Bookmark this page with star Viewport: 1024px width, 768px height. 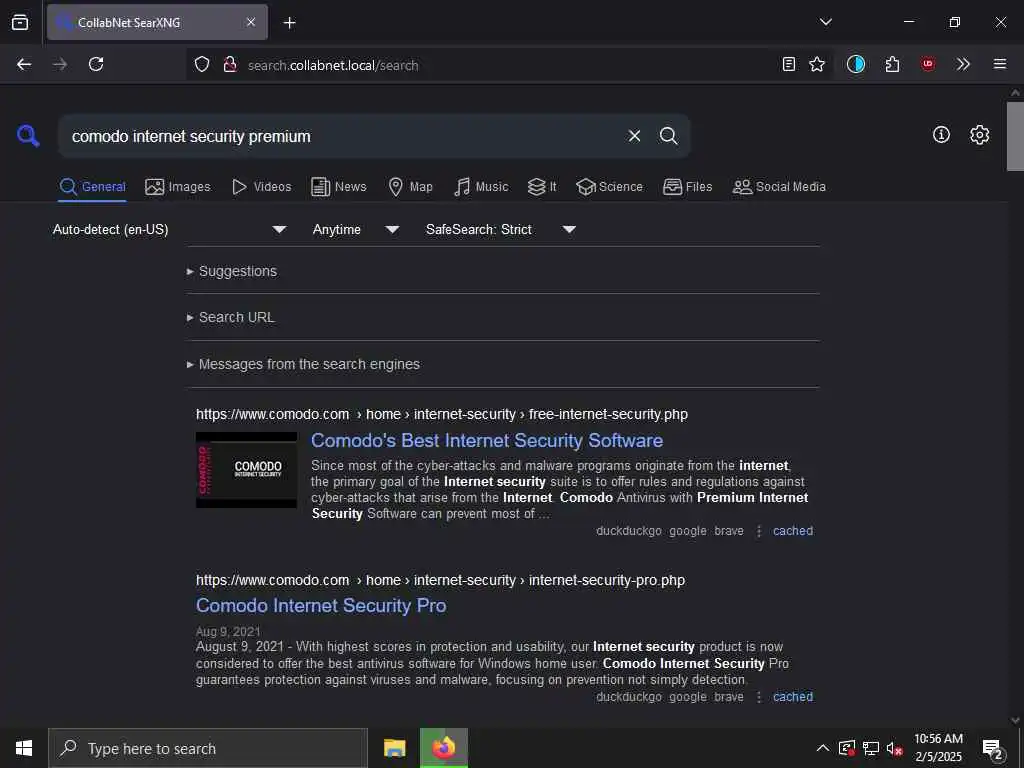pyautogui.click(x=817, y=64)
